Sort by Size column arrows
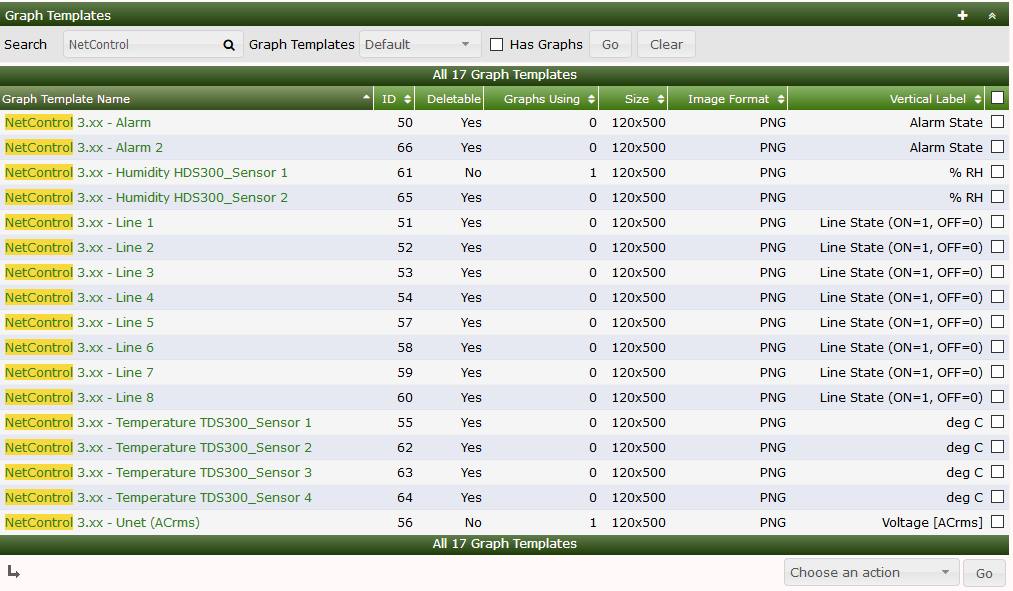The image size is (1013, 591). [660, 99]
